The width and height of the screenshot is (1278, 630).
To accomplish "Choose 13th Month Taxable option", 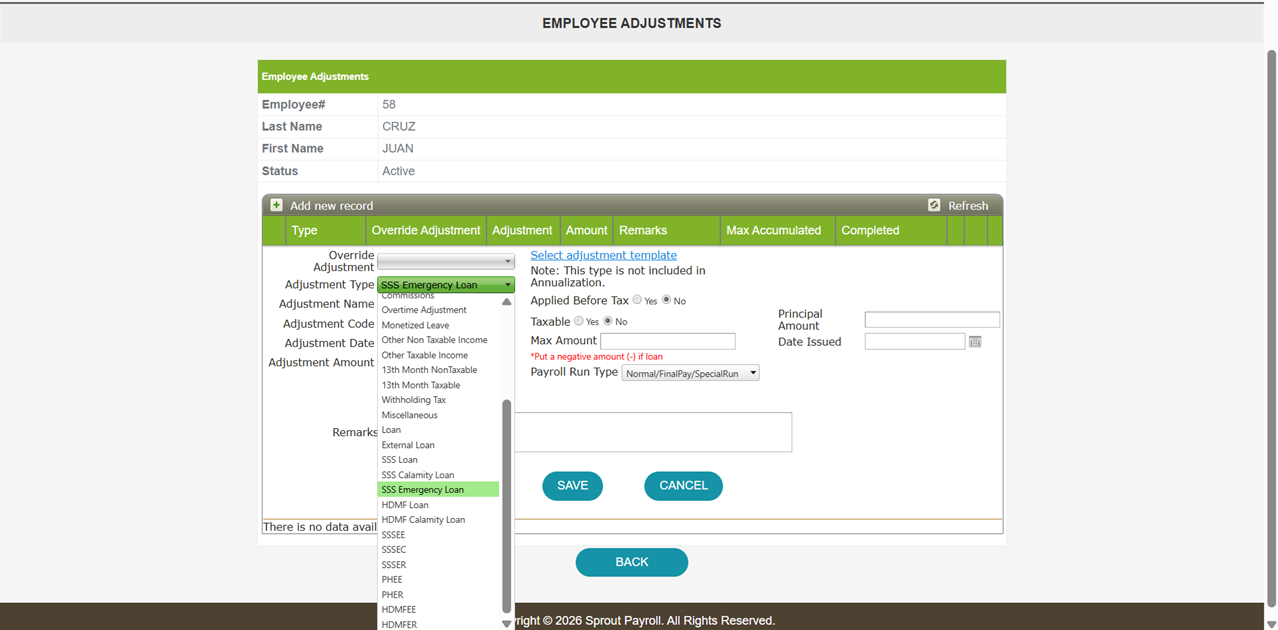I will coord(438,385).
